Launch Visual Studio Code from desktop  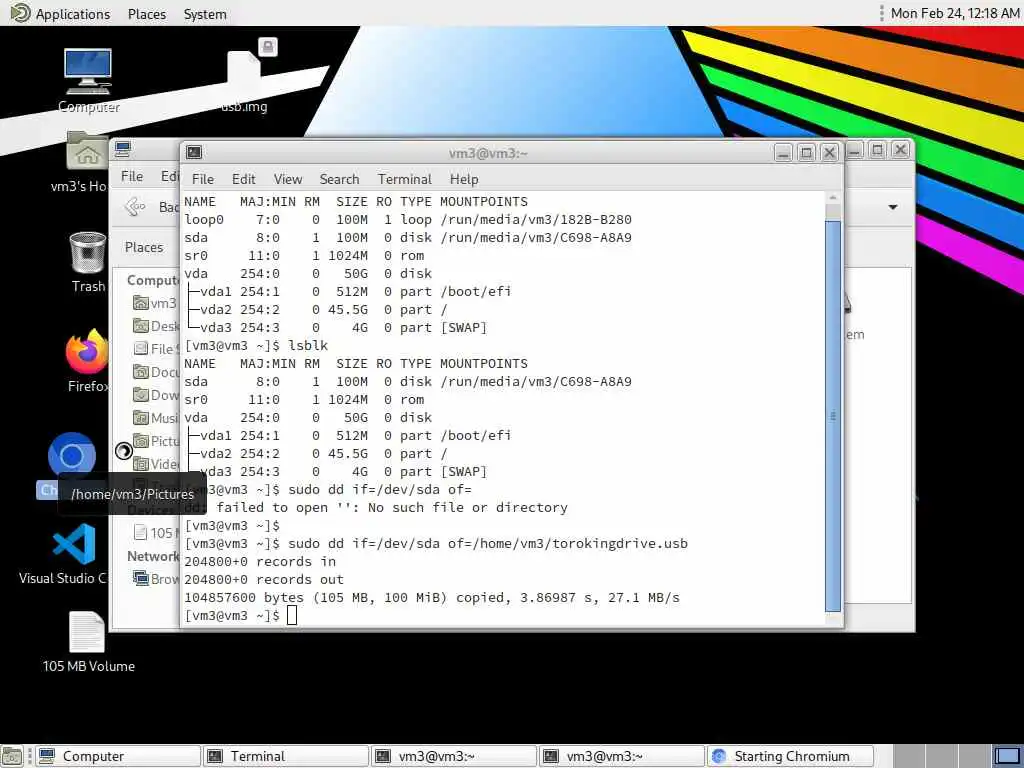[x=73, y=545]
